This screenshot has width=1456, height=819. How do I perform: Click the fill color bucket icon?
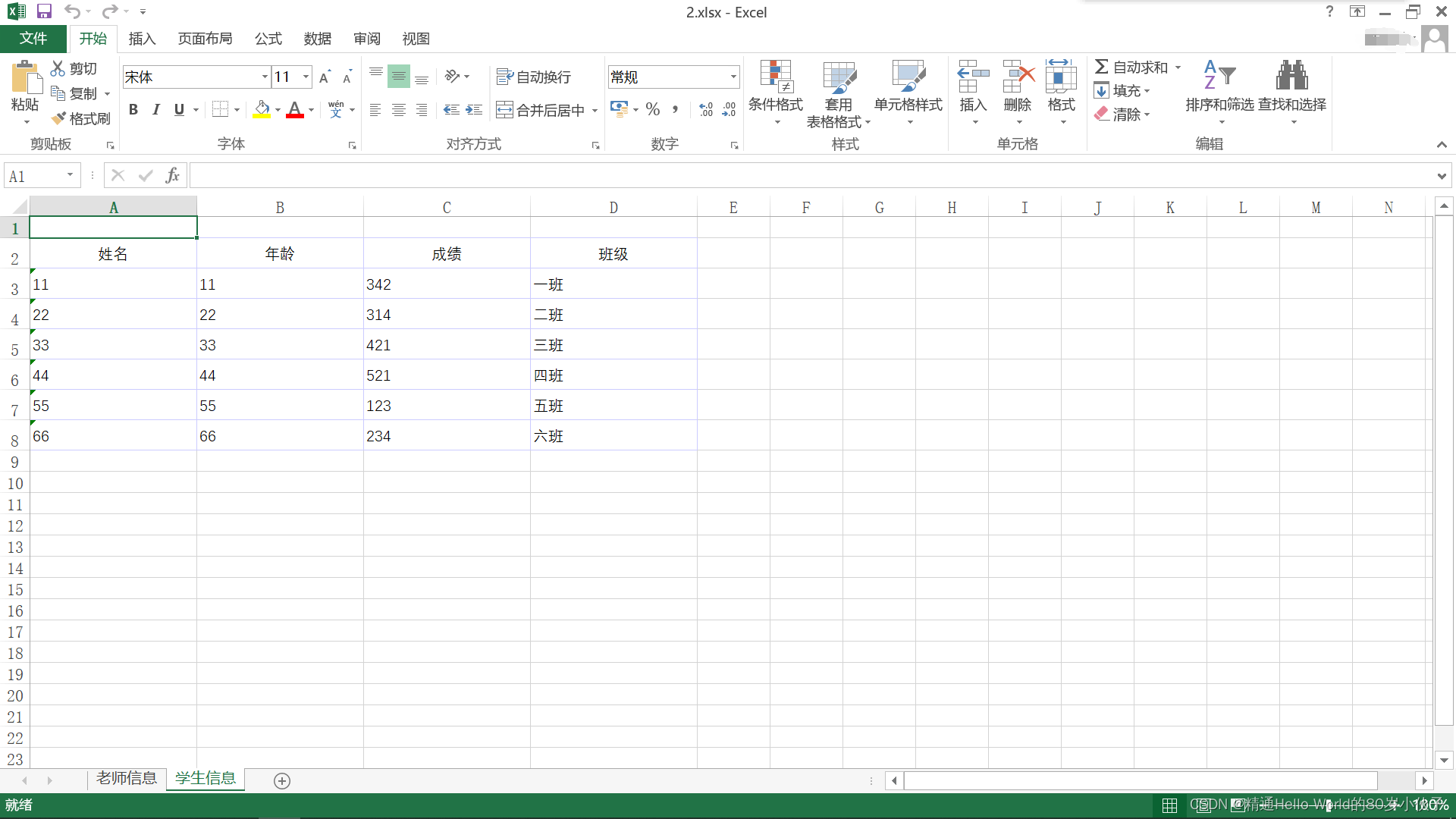pyautogui.click(x=262, y=109)
